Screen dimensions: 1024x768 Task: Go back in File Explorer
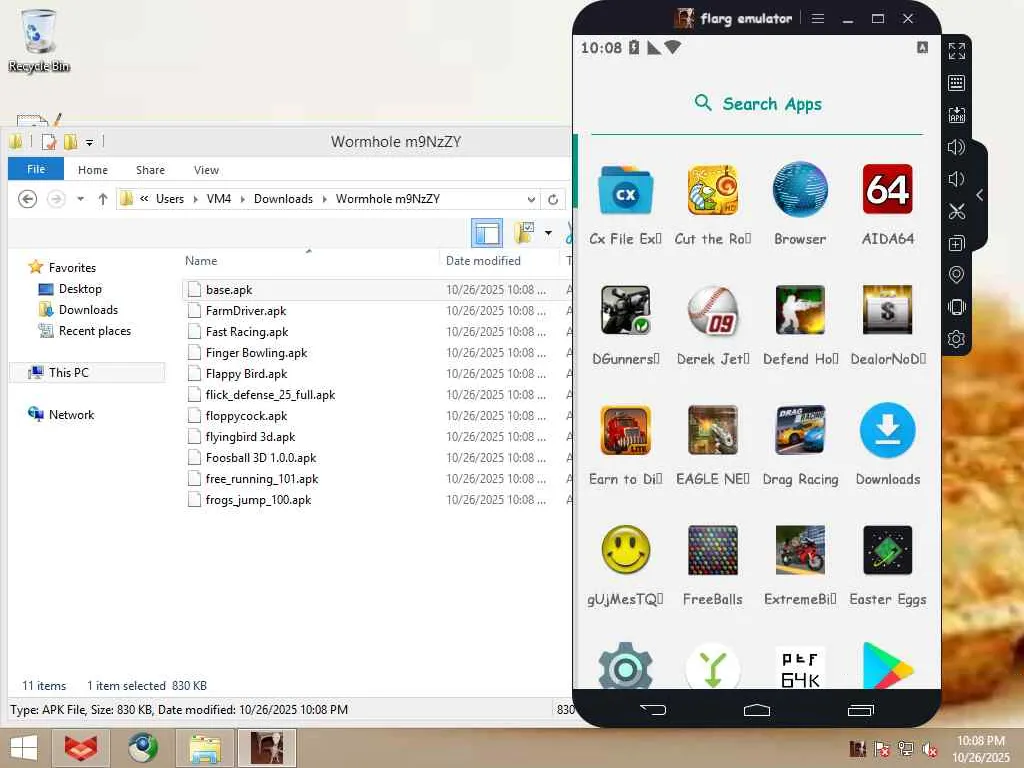click(x=27, y=199)
